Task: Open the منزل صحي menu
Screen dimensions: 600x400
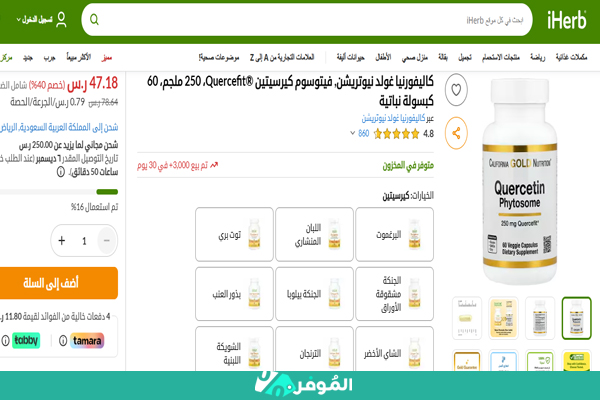Action: click(x=414, y=57)
